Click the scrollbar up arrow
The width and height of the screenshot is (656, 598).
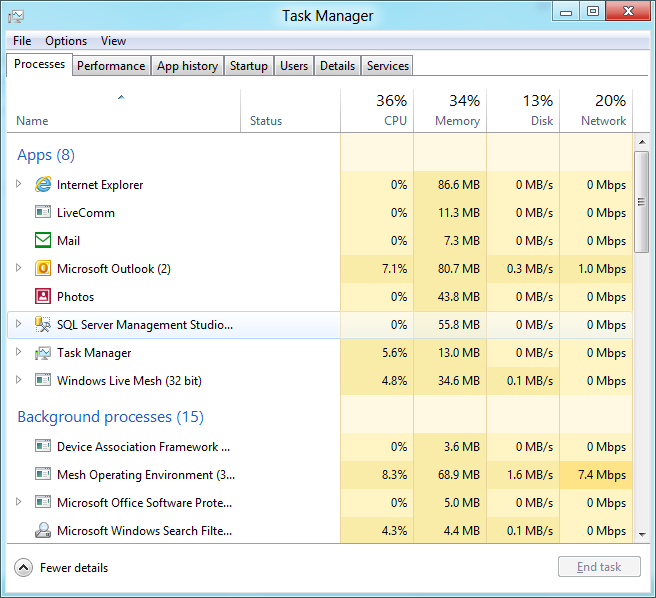pyautogui.click(x=642, y=142)
